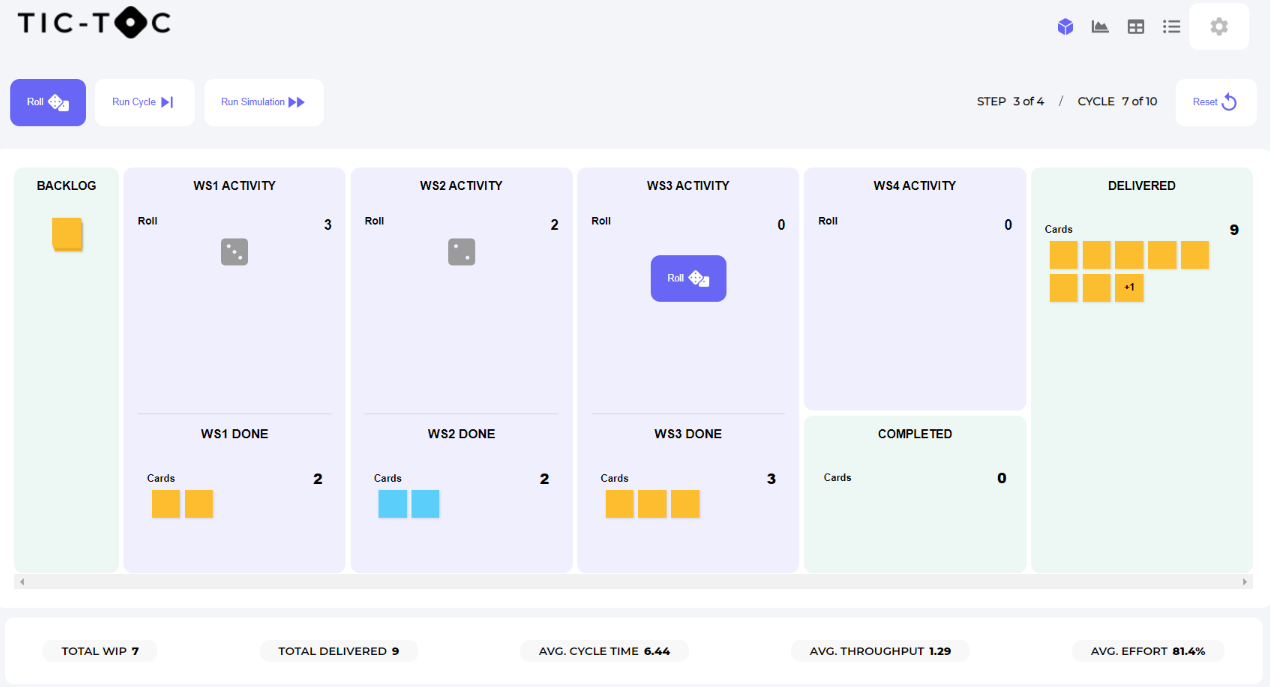Select first yellow card in WS1 Done

pyautogui.click(x=166, y=504)
